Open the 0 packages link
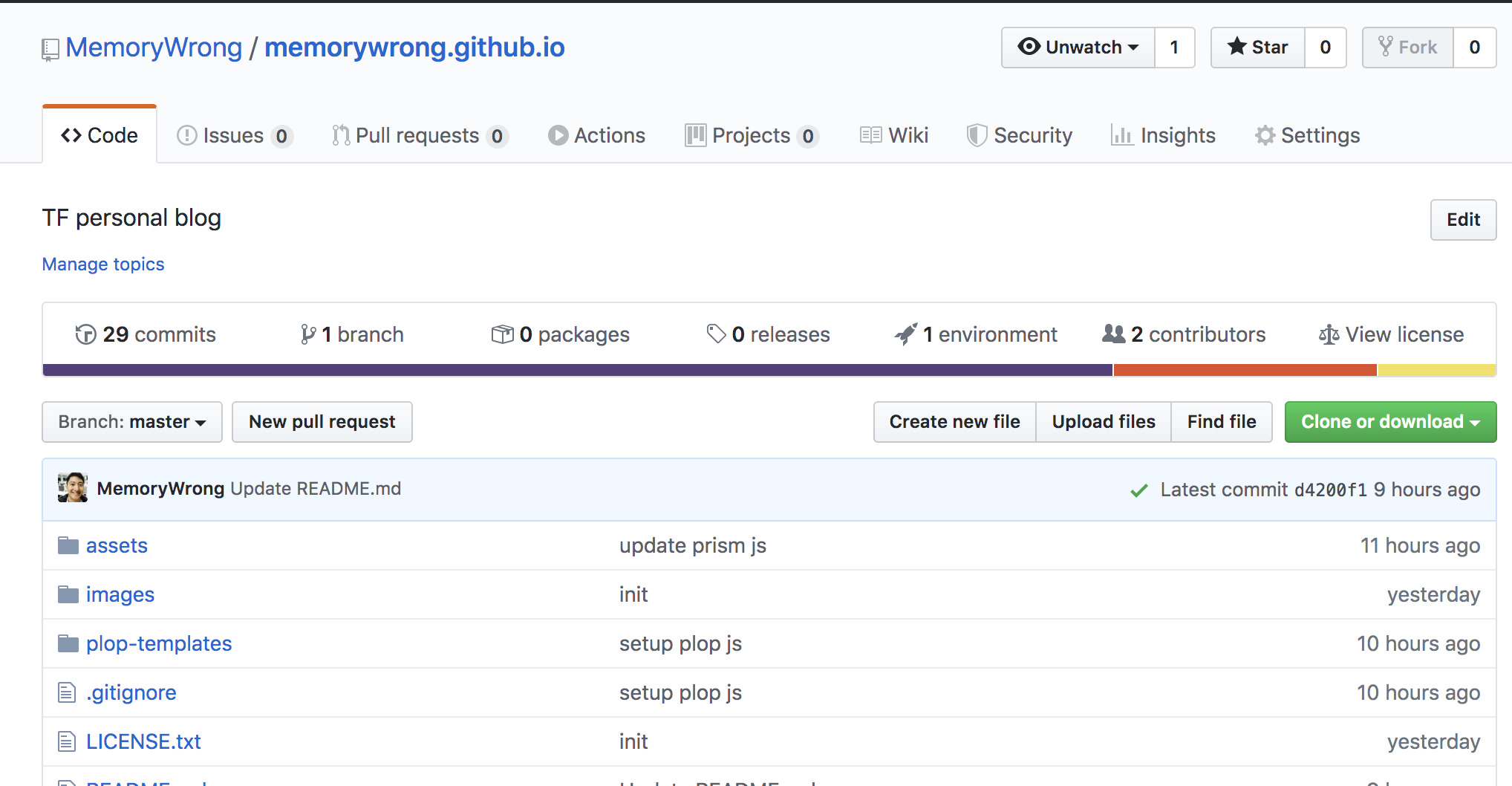Screen dimensions: 1512x786 pyautogui.click(x=561, y=334)
